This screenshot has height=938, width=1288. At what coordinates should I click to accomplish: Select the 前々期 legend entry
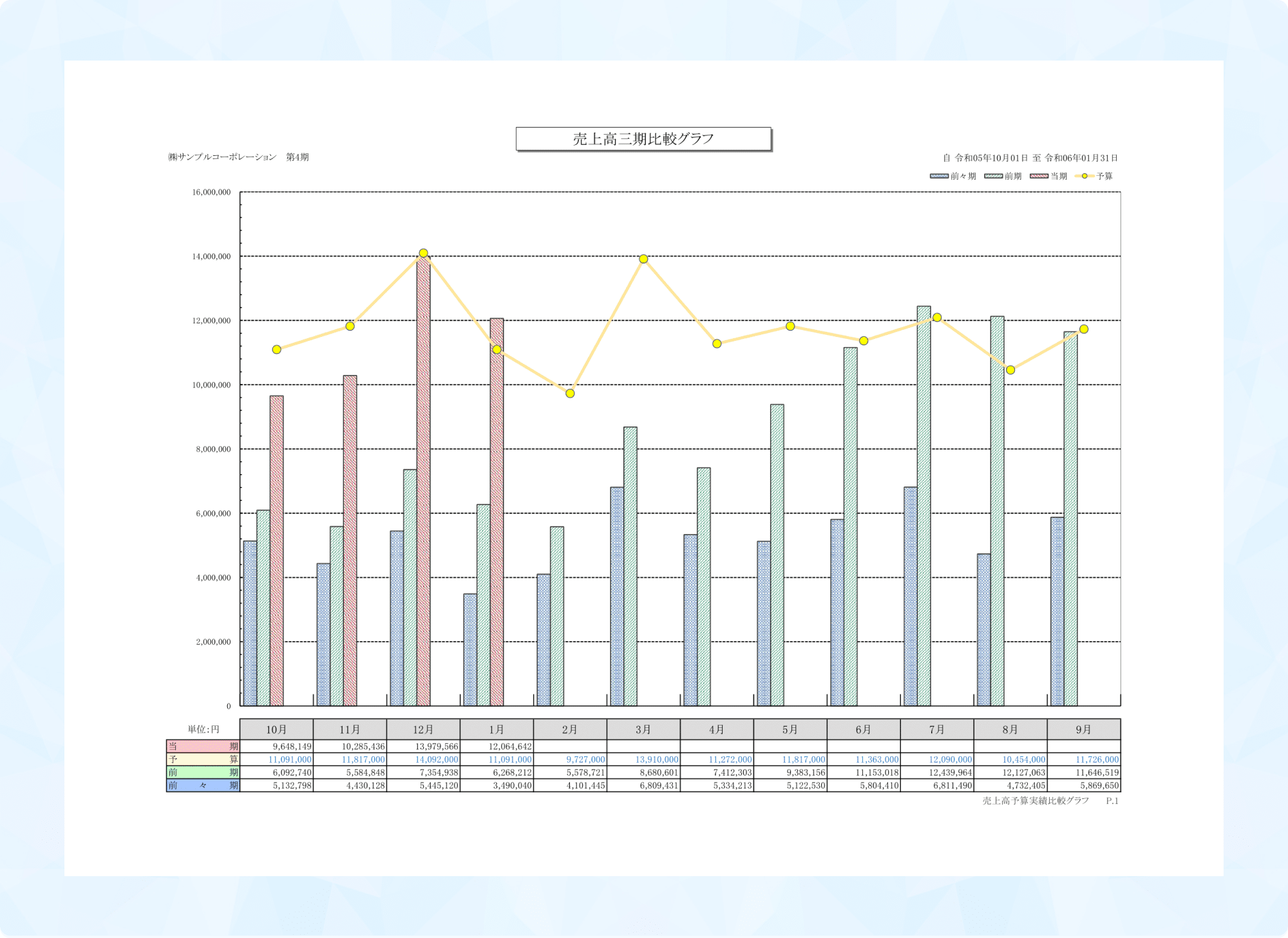pyautogui.click(x=953, y=176)
